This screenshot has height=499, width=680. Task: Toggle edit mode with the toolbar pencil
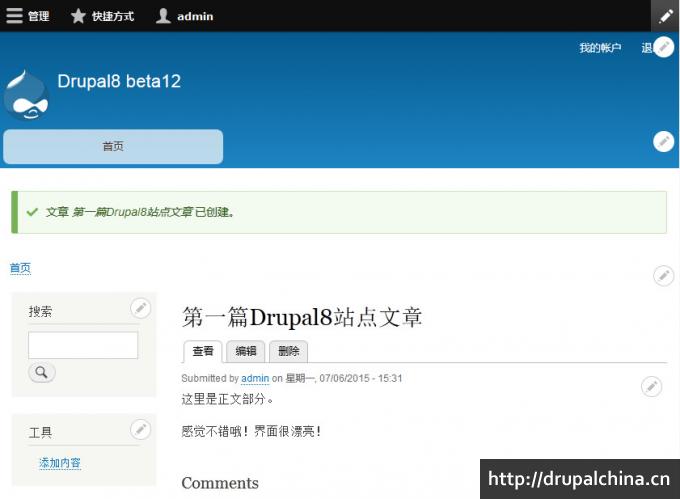coord(665,16)
